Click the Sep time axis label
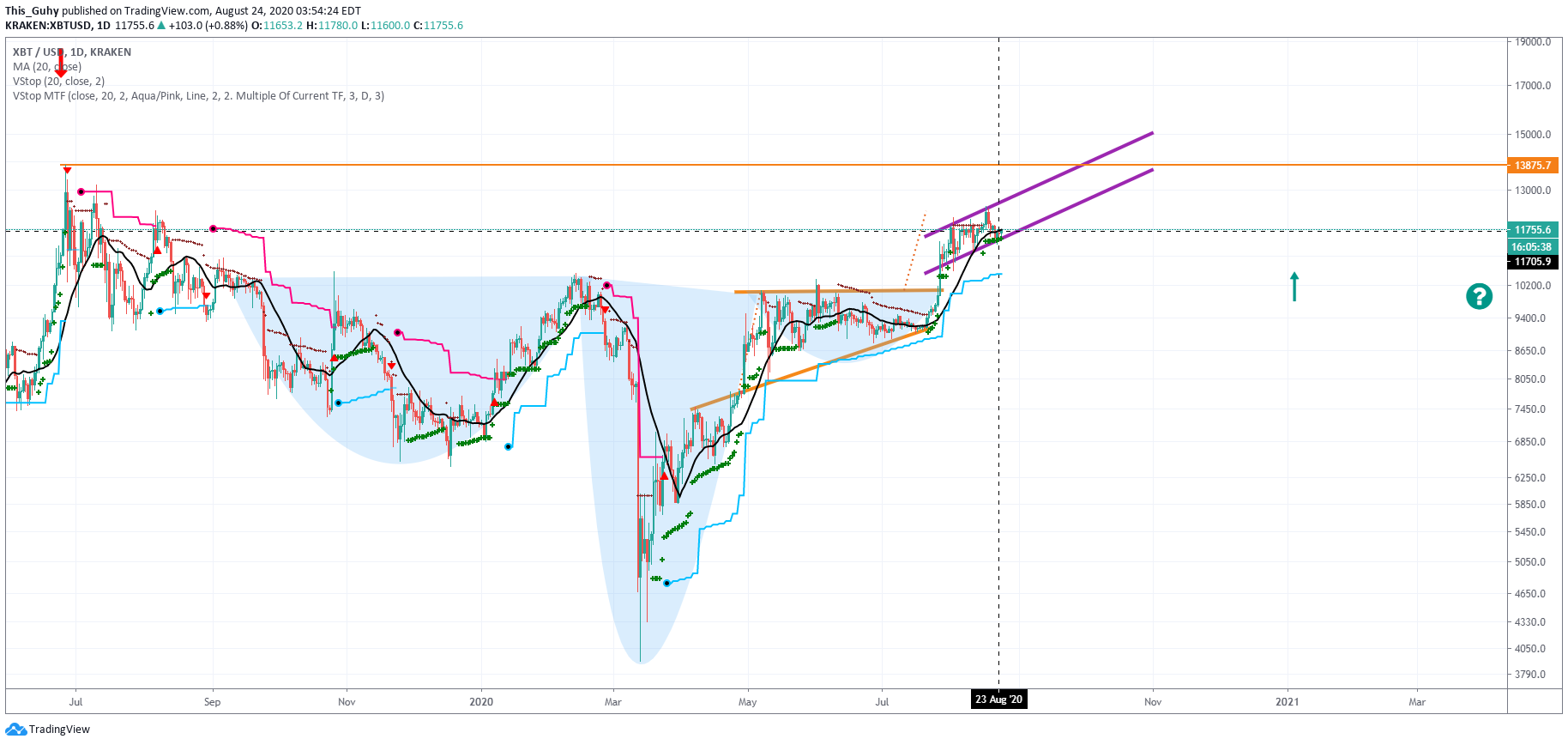Viewport: 1568px width, 745px height. (212, 702)
